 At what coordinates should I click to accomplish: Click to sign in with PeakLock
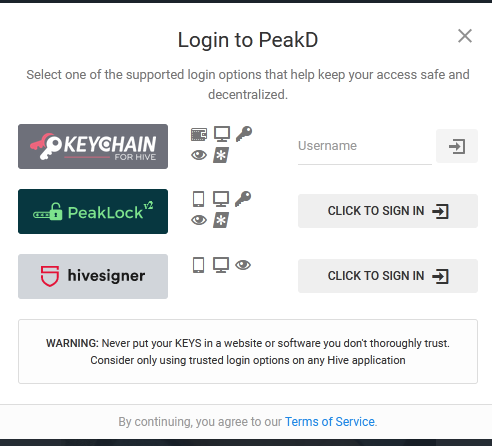(388, 211)
